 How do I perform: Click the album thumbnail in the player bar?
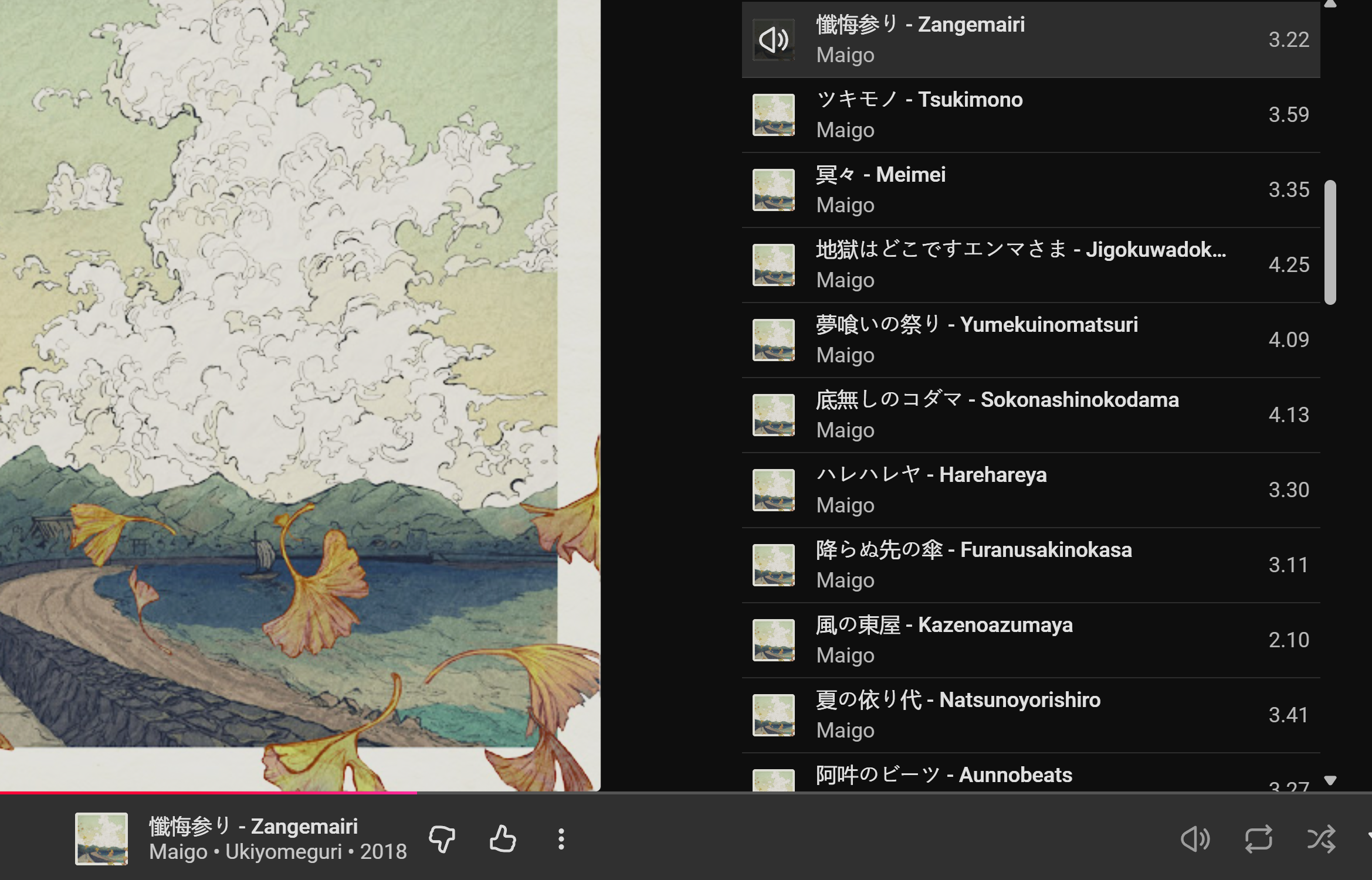101,839
